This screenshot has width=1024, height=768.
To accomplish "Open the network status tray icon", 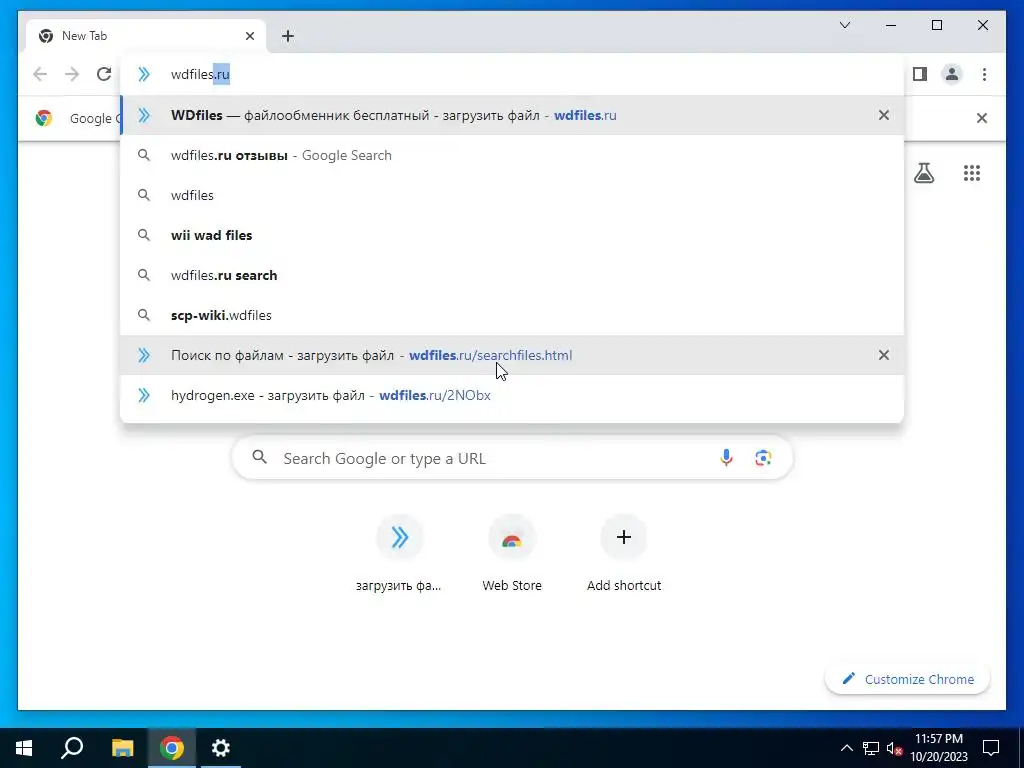I will [871, 748].
